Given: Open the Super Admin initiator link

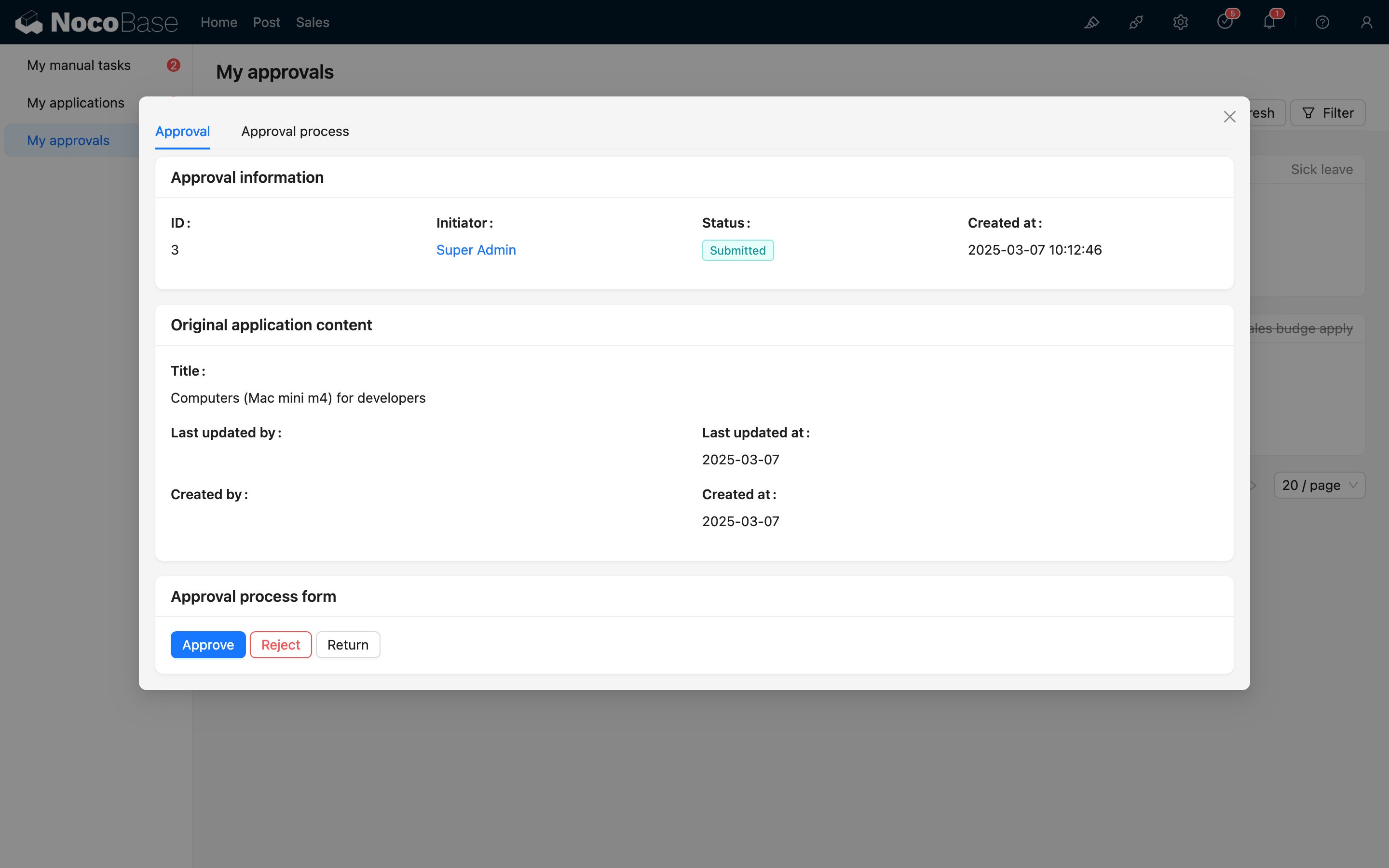Looking at the screenshot, I should (475, 250).
